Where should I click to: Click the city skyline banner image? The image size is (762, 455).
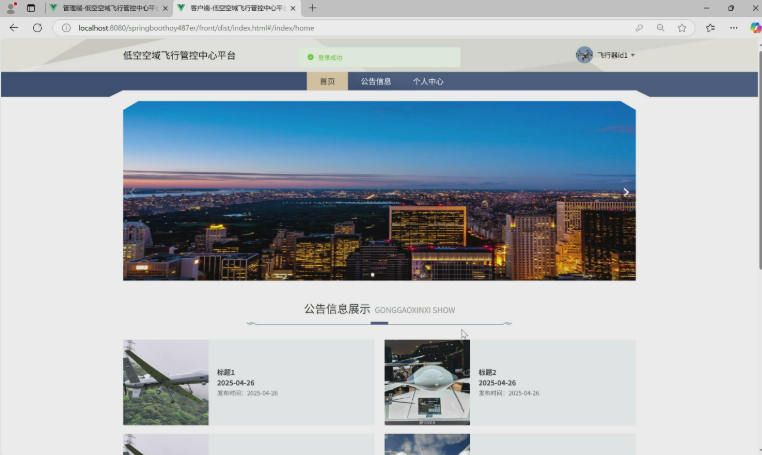[x=379, y=191]
